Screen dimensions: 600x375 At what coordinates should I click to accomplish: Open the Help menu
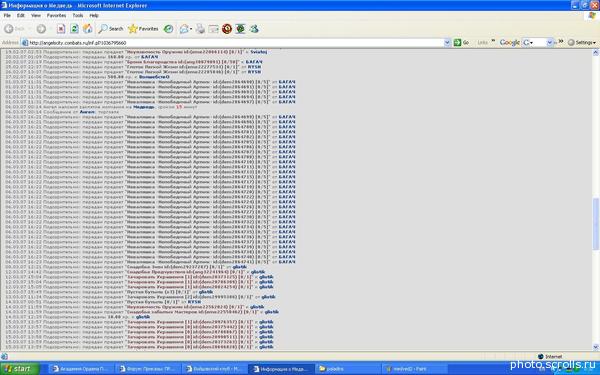click(x=94, y=15)
